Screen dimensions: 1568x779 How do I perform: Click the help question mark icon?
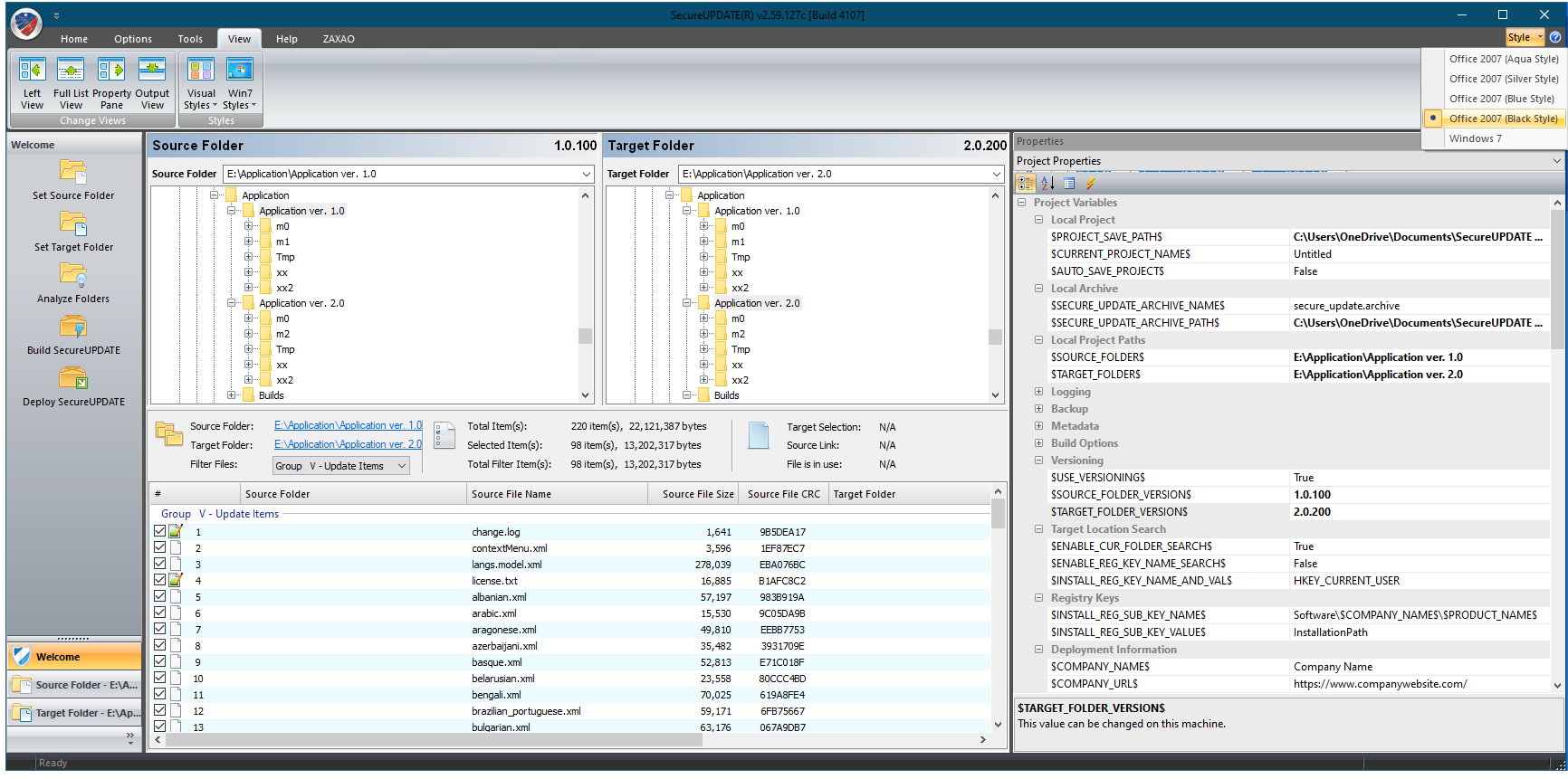click(x=1555, y=37)
